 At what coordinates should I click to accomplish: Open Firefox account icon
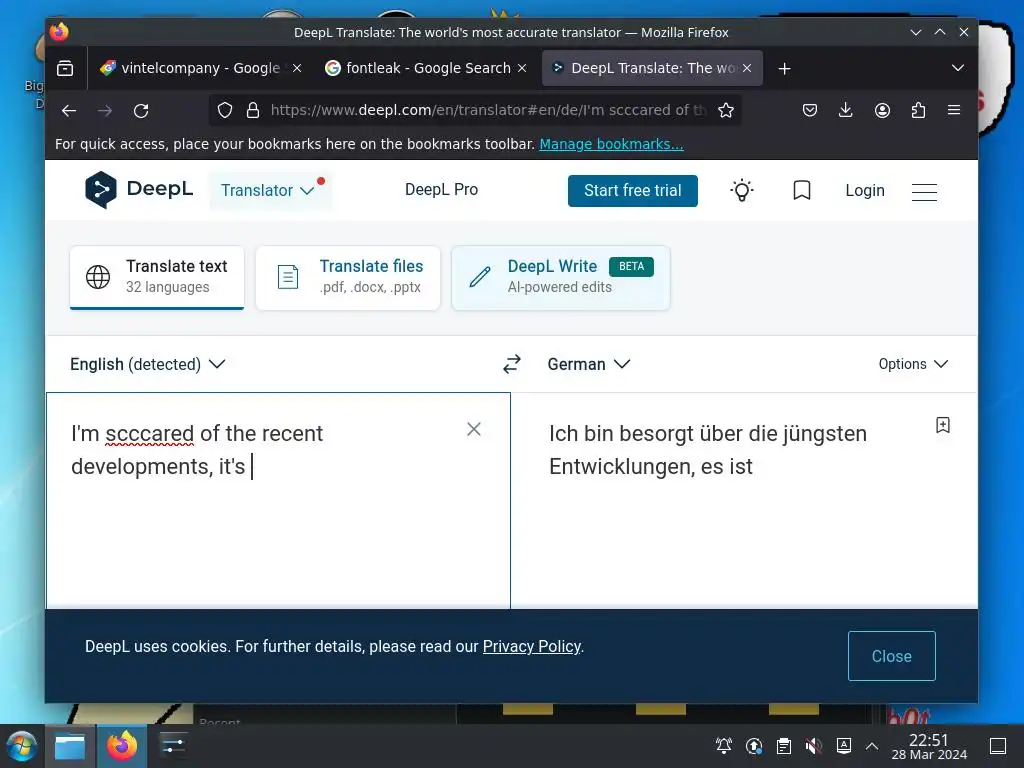[x=882, y=110]
